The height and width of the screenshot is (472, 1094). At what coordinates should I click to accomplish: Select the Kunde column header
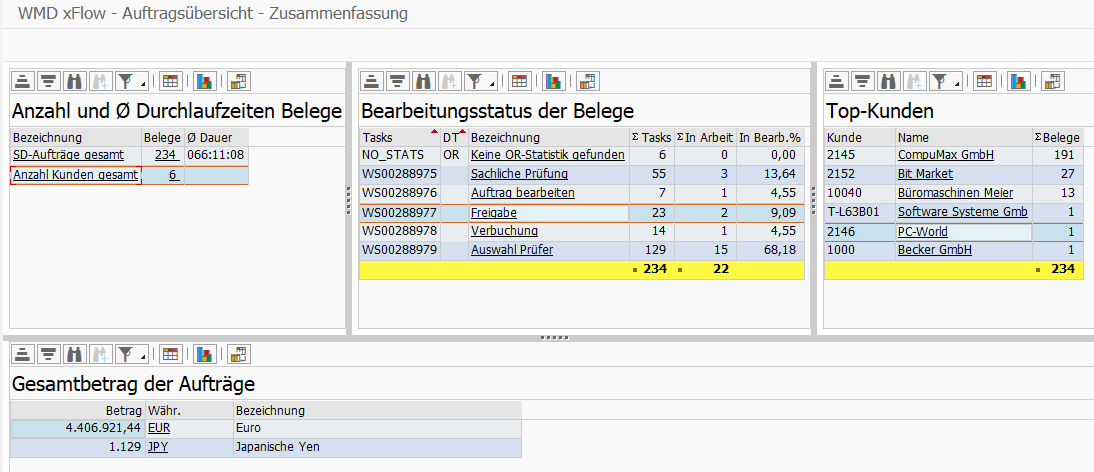(x=860, y=137)
